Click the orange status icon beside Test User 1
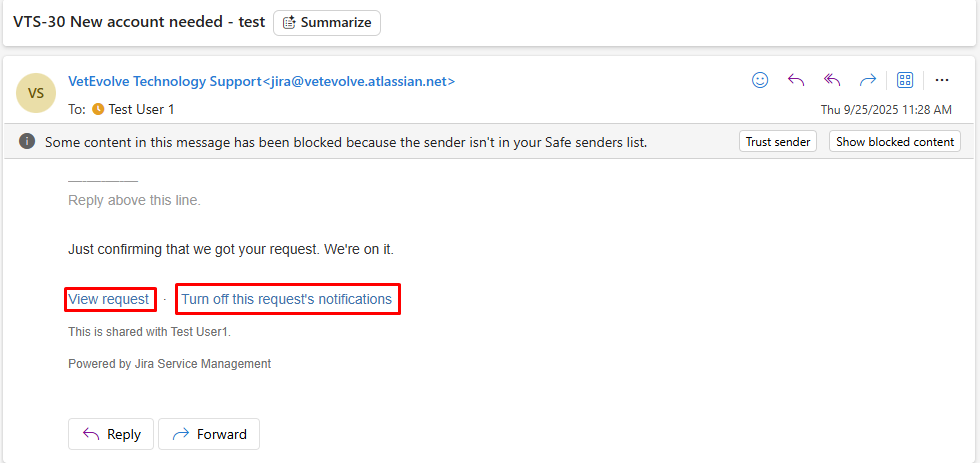The width and height of the screenshot is (980, 463). [x=98, y=109]
